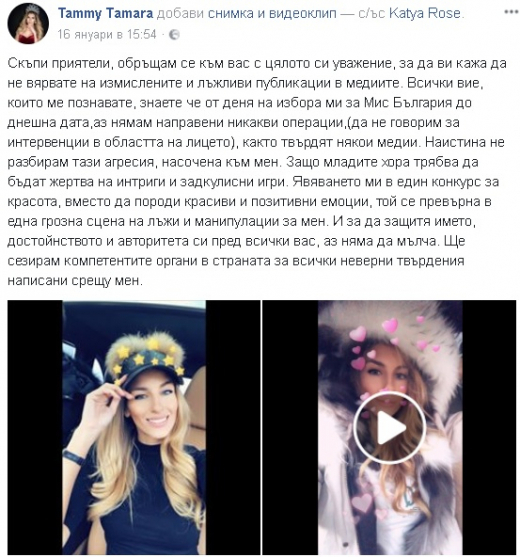
Task: Click the pink hearts at top of video
Action: [391, 337]
